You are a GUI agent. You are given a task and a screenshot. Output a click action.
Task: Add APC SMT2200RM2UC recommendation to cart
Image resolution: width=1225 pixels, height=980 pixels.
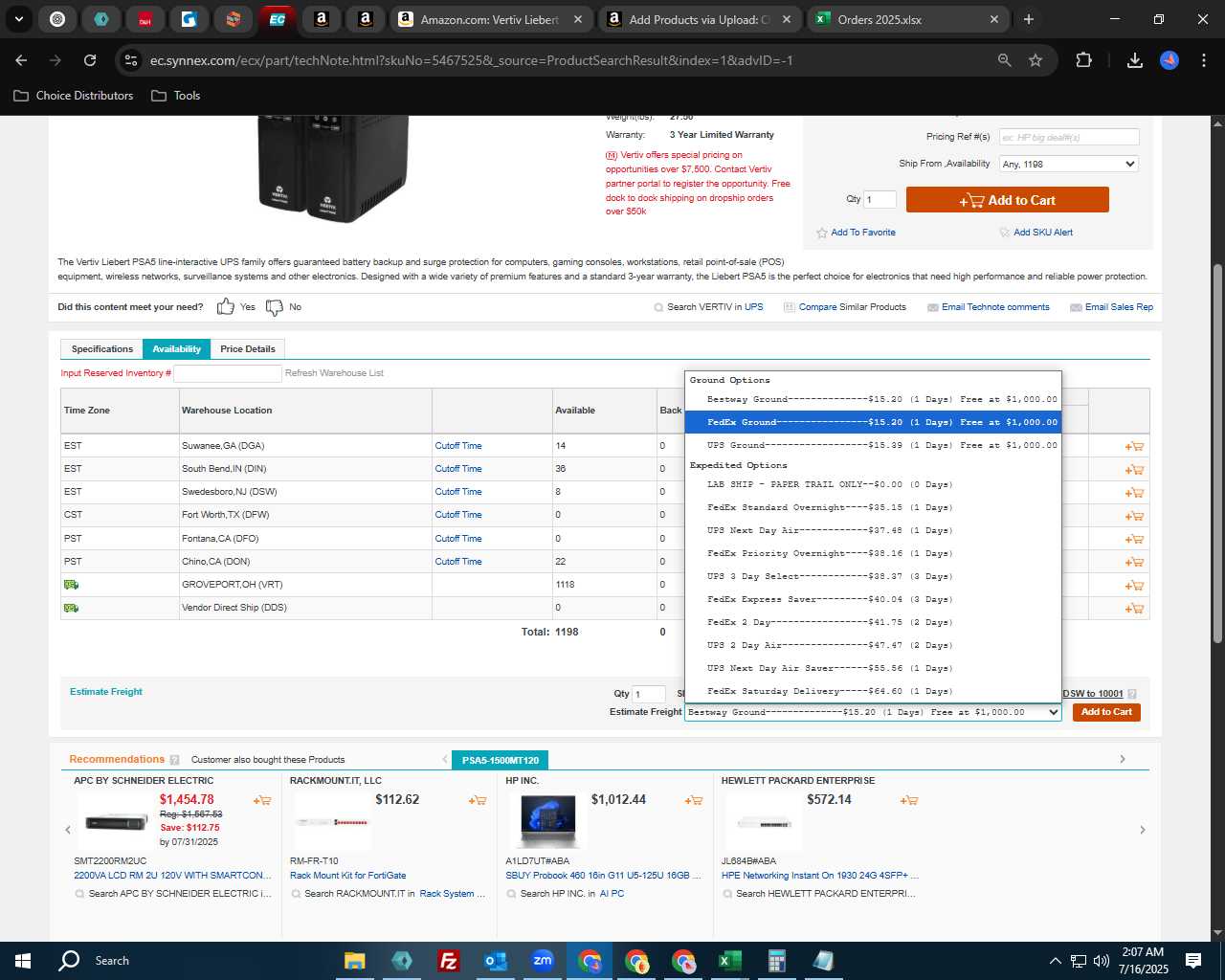point(261,800)
